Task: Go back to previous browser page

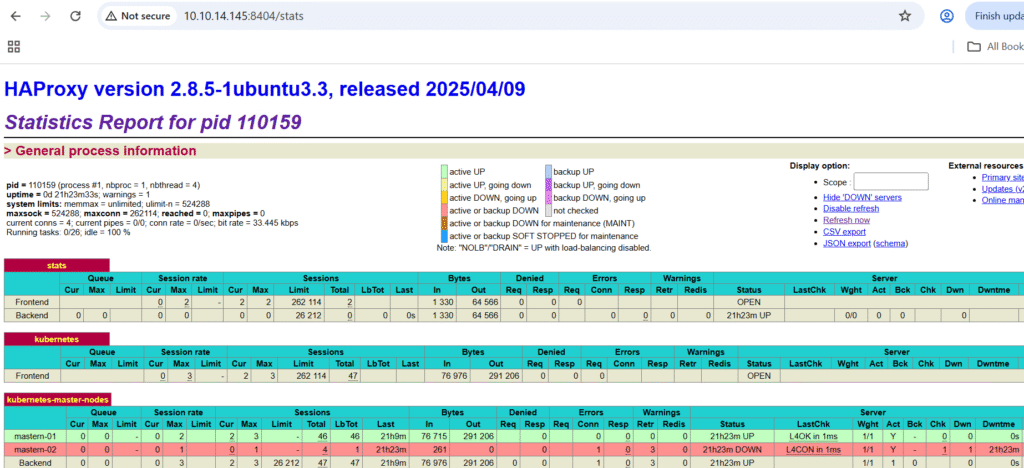Action: [16, 16]
